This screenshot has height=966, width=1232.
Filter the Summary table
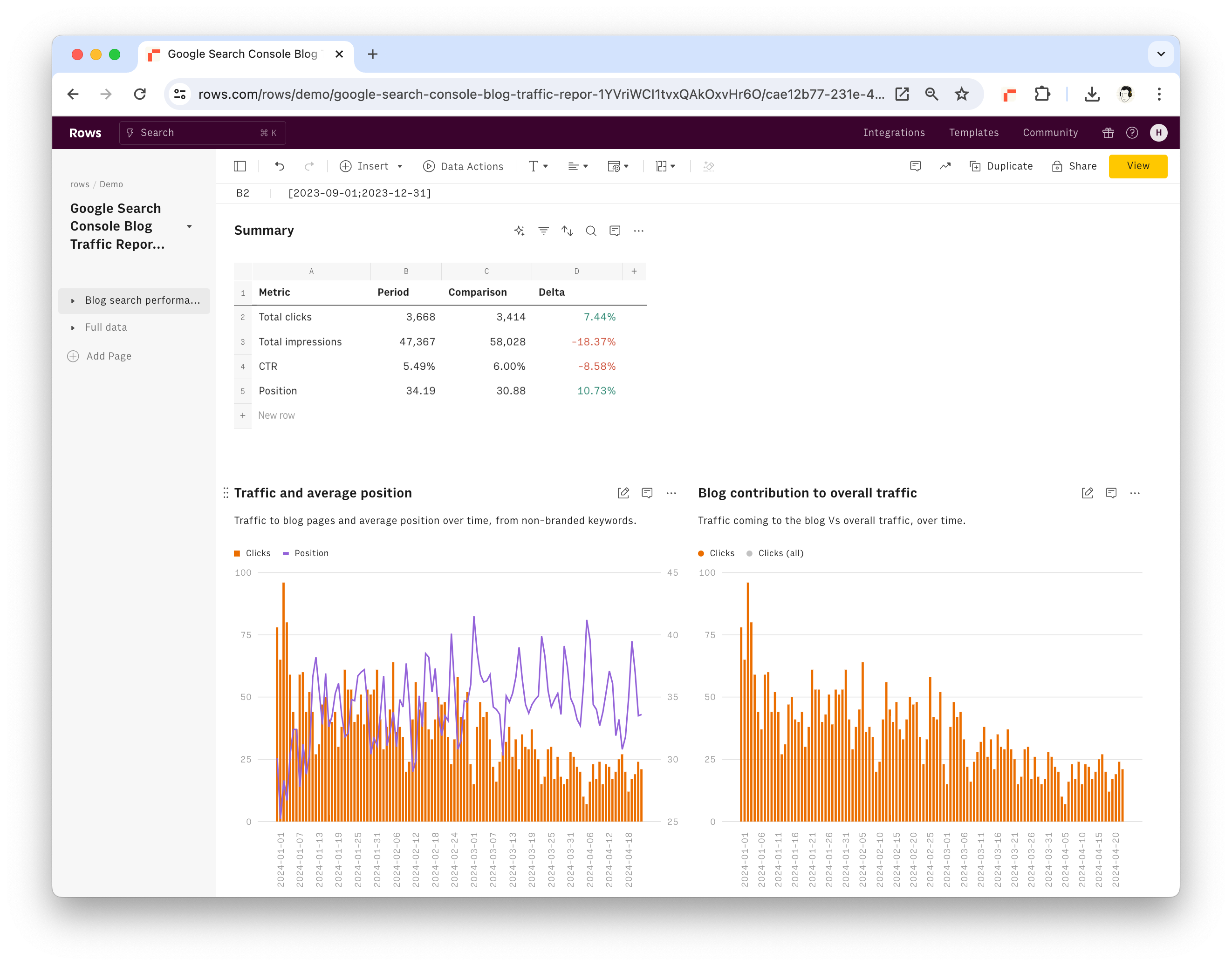pyautogui.click(x=543, y=231)
